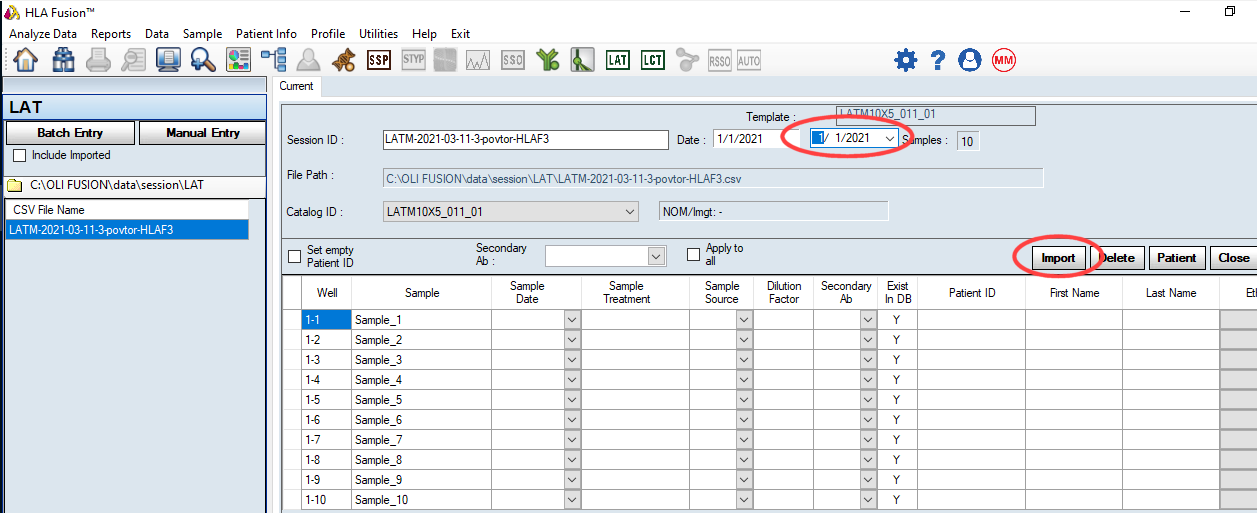Click the greyed person icon
Screen dimensions: 1257x513
[x=308, y=61]
